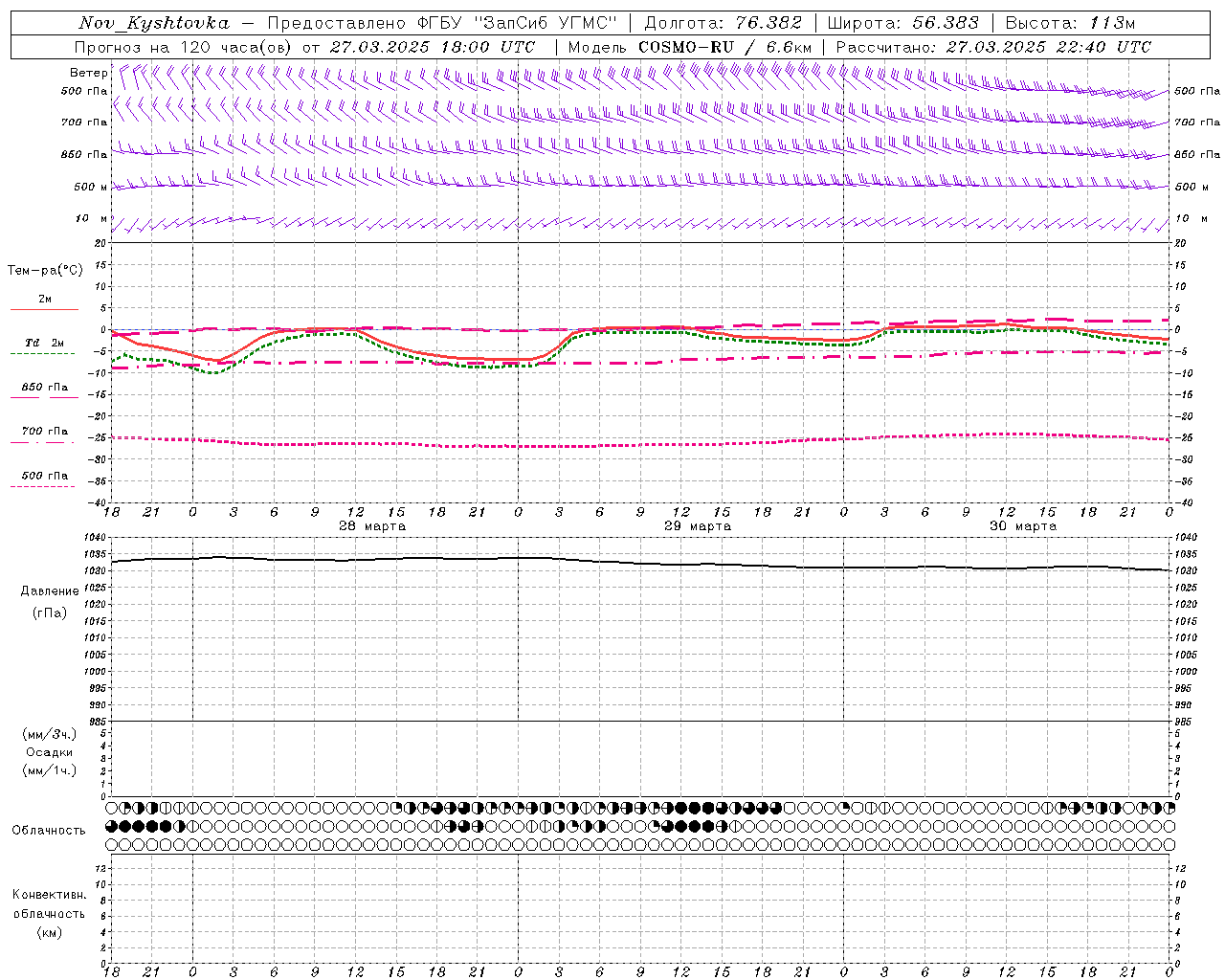Click the 10 м wind level label on the left
The width and height of the screenshot is (1225, 980).
click(x=91, y=218)
